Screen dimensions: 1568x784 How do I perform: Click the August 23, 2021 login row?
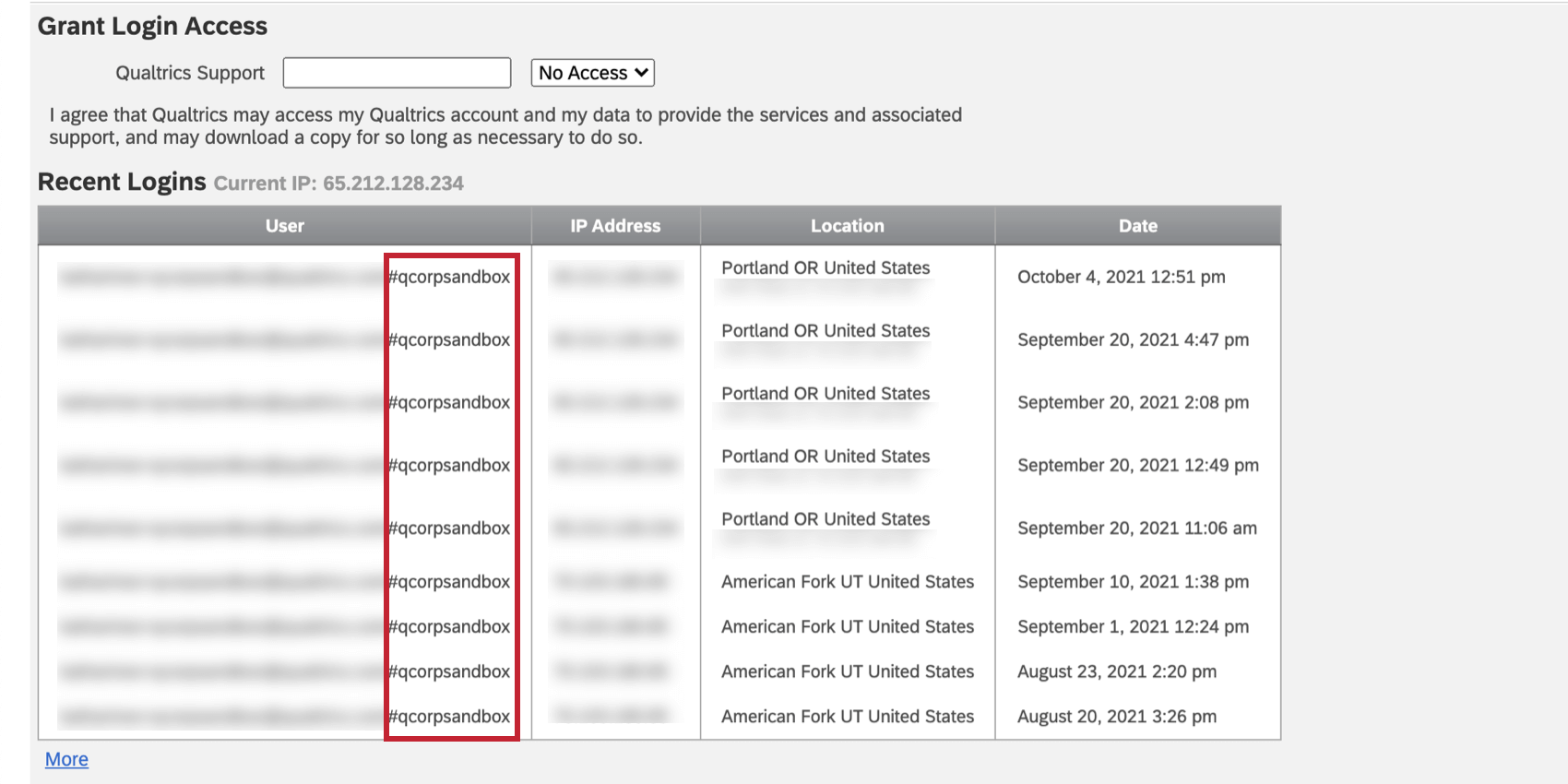pos(1118,671)
